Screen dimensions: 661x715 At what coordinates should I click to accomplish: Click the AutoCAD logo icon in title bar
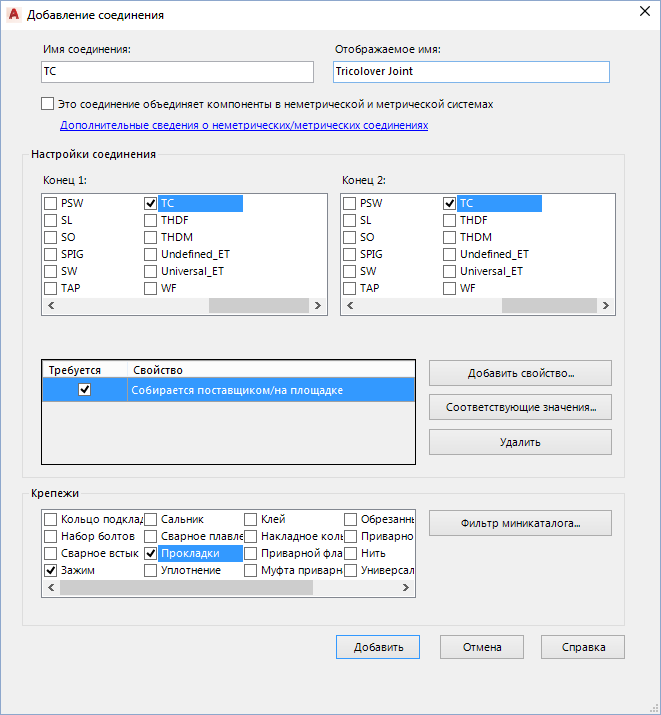pos(13,15)
